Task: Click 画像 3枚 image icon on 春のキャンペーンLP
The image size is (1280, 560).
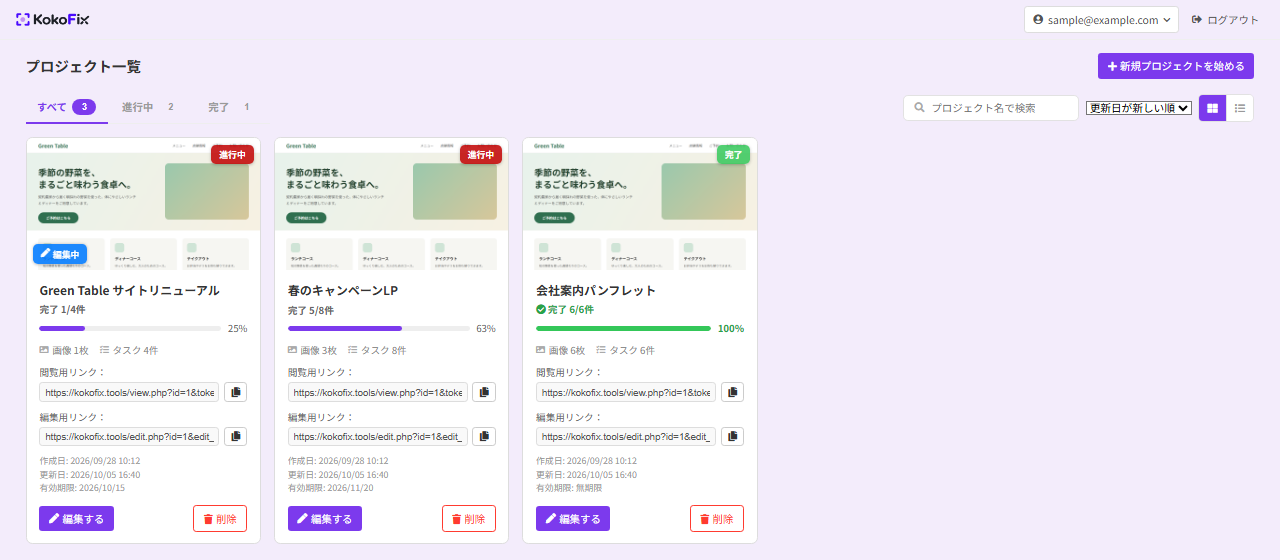Action: point(293,350)
